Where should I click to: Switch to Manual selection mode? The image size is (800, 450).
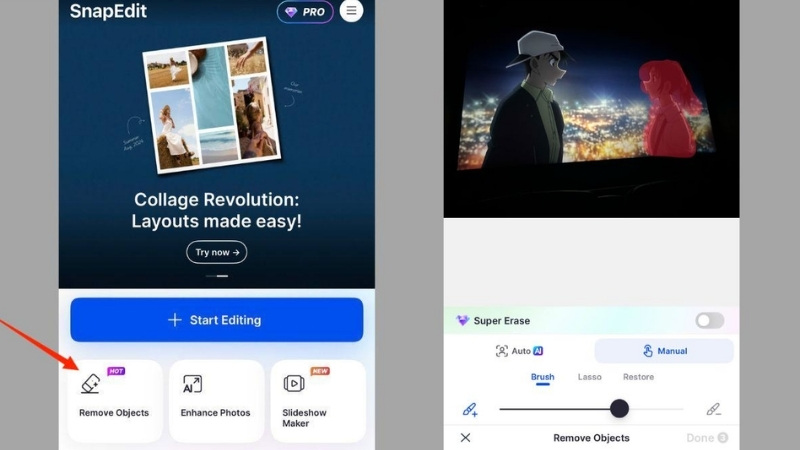click(x=664, y=351)
